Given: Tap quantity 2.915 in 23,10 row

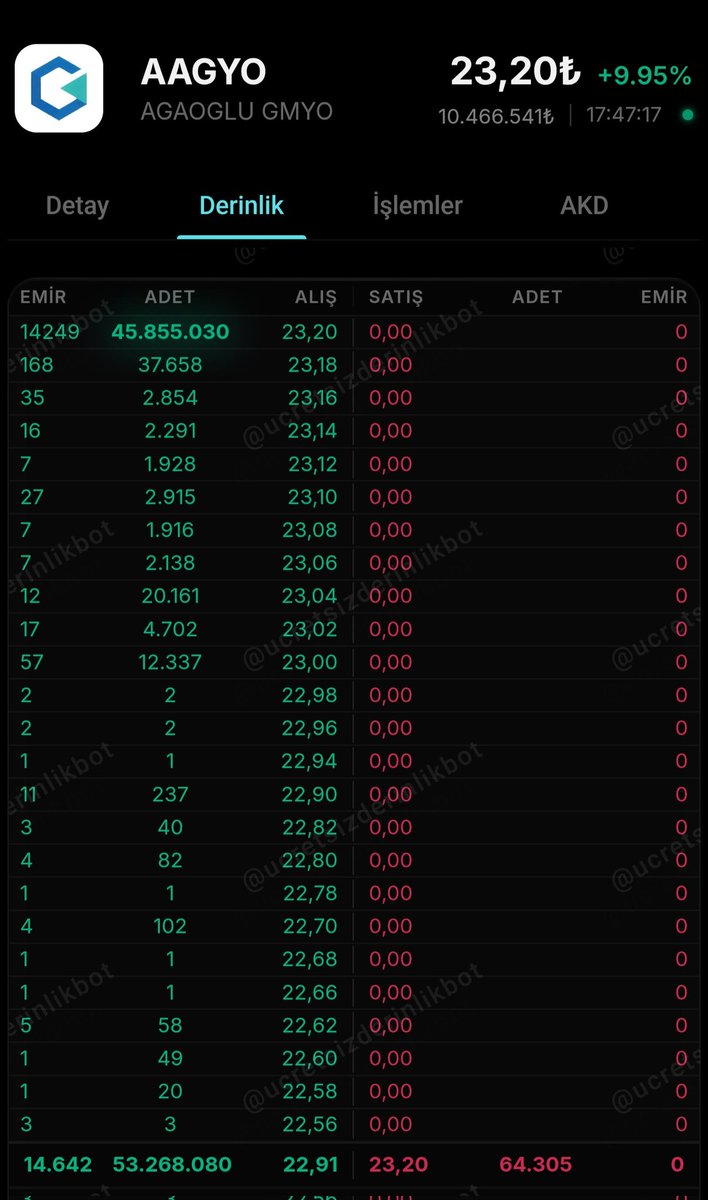Looking at the screenshot, I should 170,497.
